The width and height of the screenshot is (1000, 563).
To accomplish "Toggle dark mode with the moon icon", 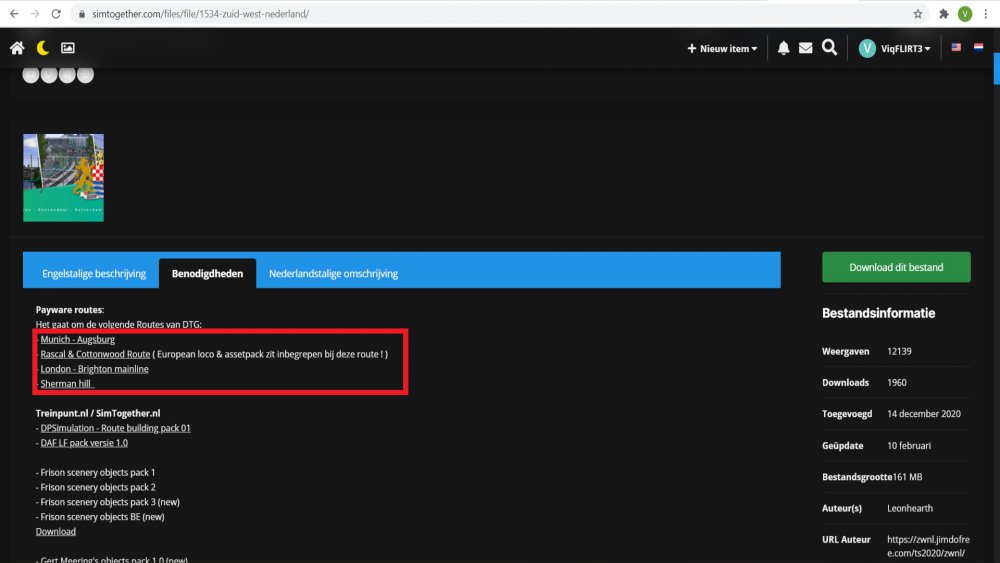I will [43, 48].
